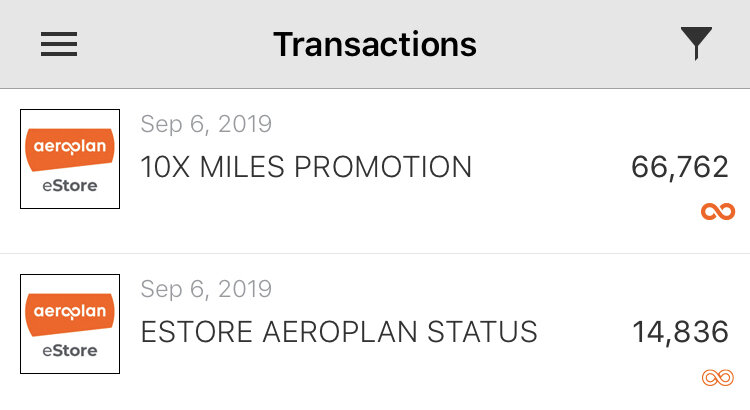Click the "aeroplan" wordmark in the first row logo

point(70,146)
